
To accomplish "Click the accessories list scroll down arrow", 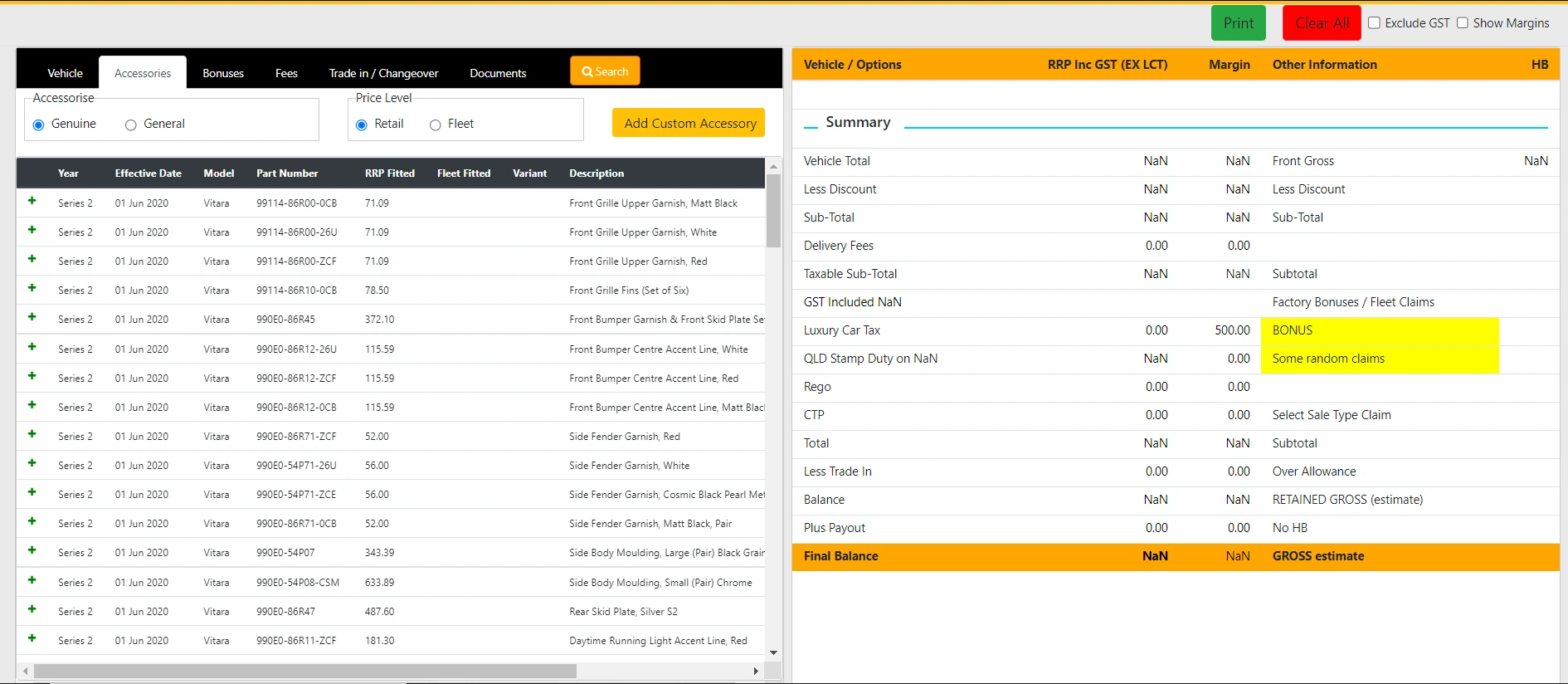I will click(773, 652).
